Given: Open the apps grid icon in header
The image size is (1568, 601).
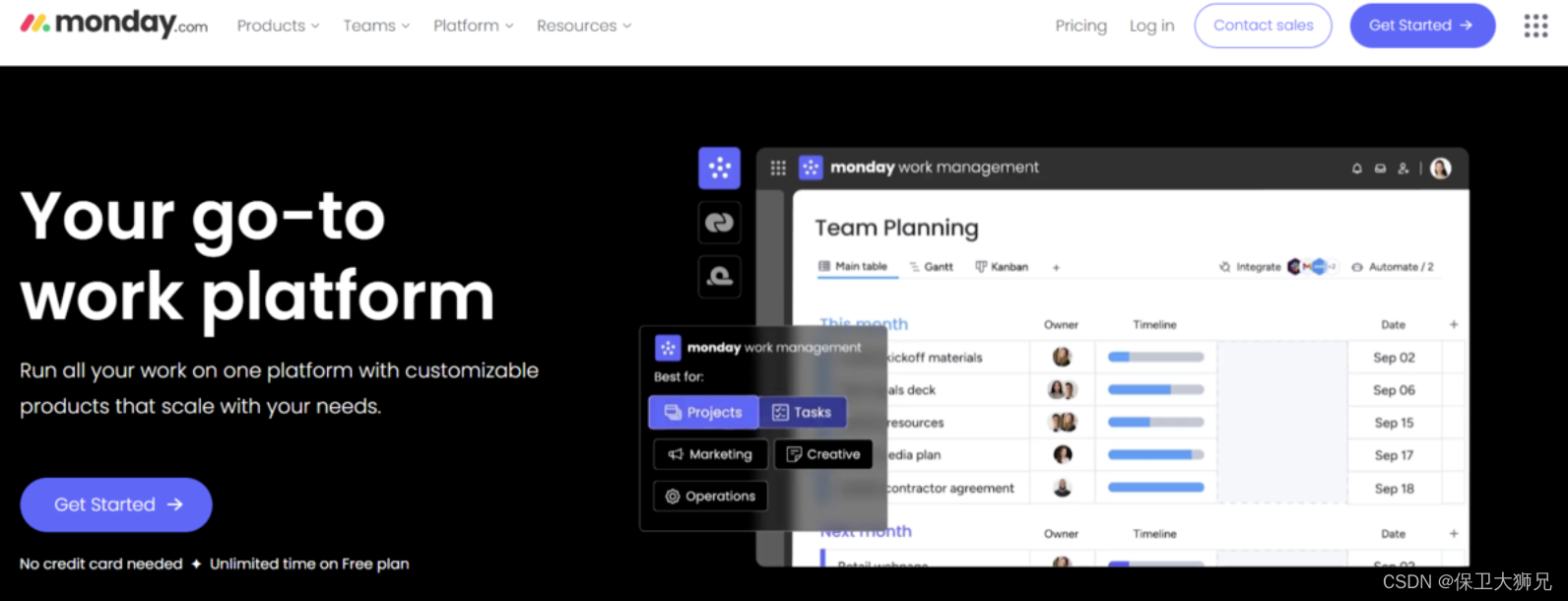Looking at the screenshot, I should 1535,26.
